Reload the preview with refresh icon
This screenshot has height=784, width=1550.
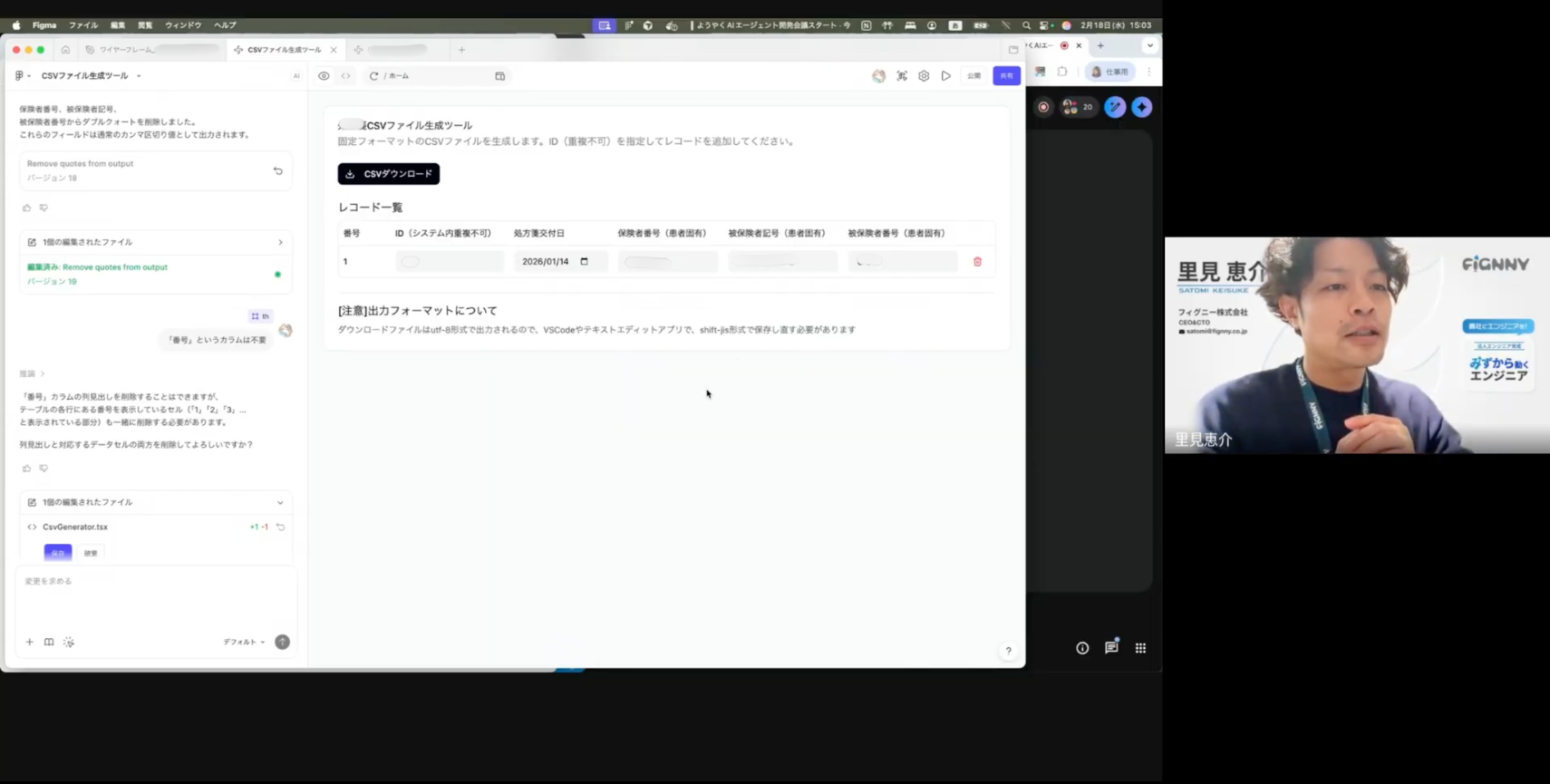point(373,76)
